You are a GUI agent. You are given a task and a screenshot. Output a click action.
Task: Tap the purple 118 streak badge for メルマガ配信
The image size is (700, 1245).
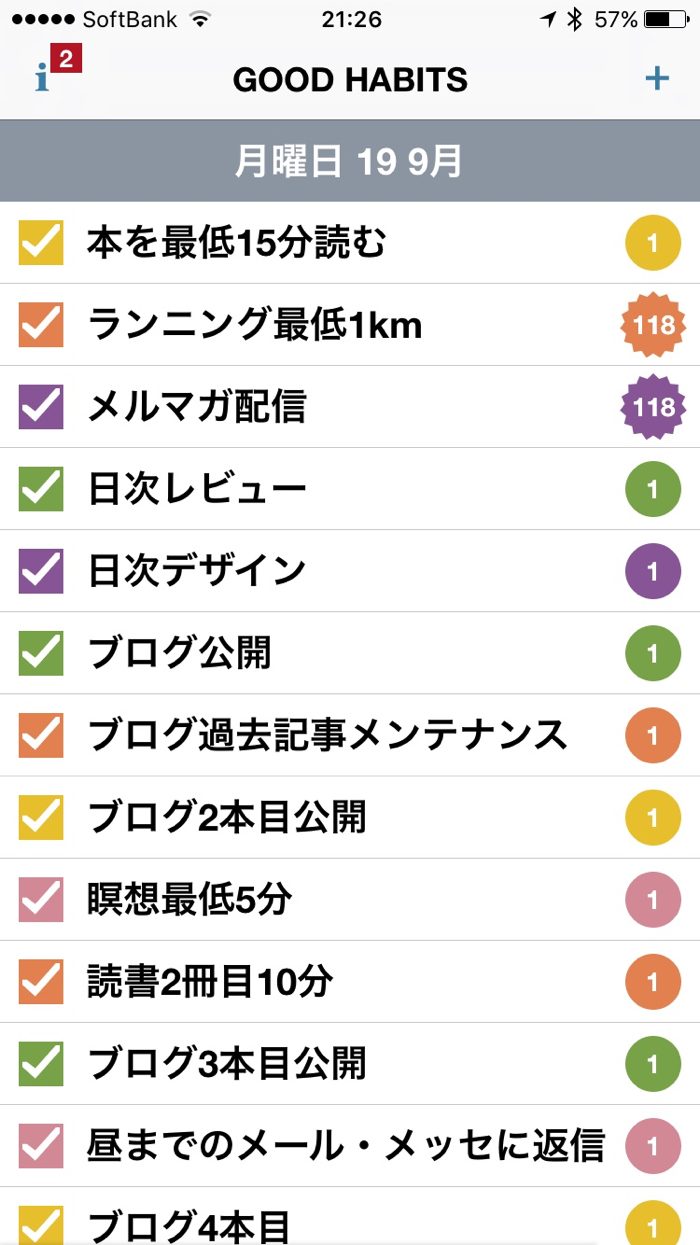tap(654, 407)
